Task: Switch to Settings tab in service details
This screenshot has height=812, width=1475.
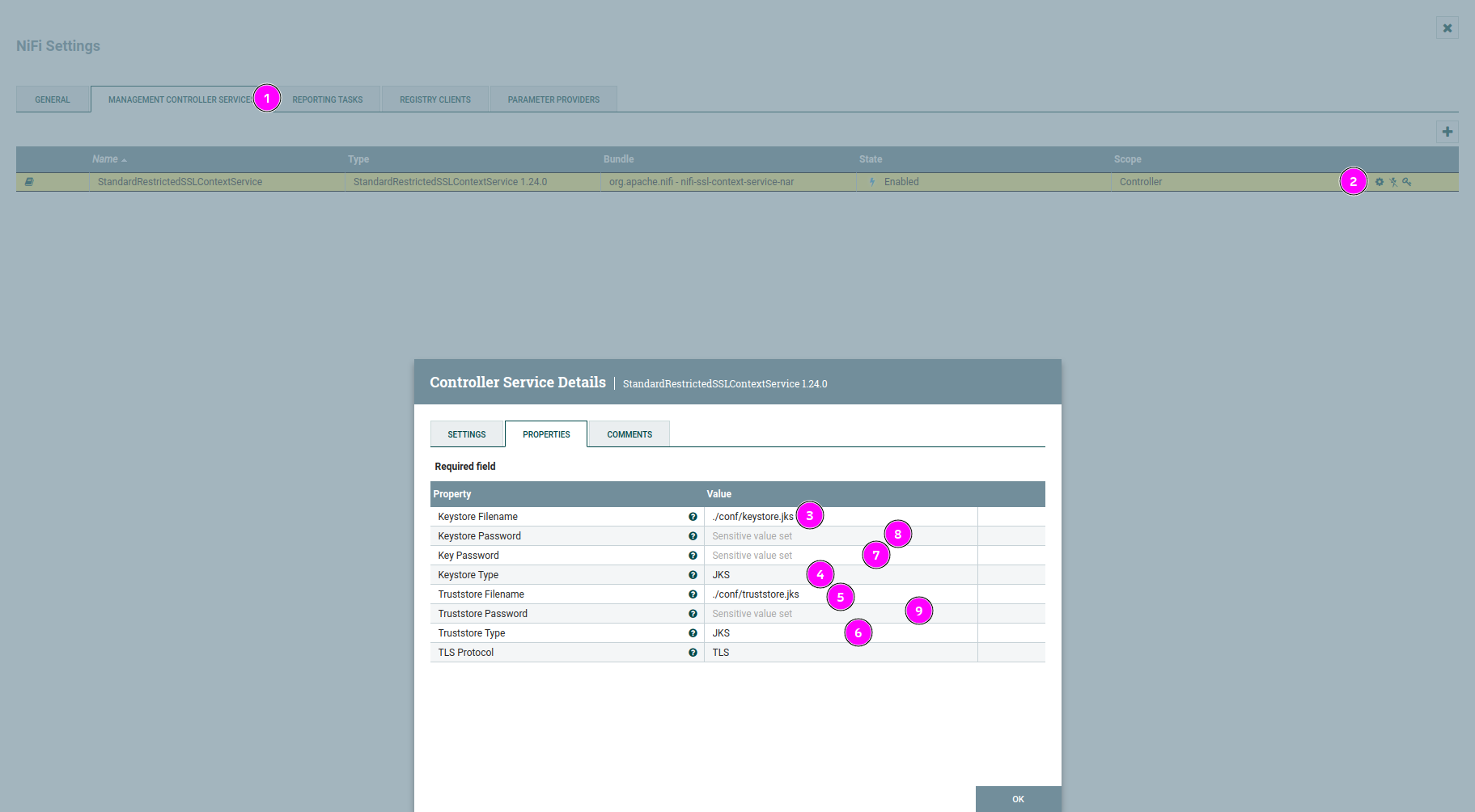Action: pyautogui.click(x=467, y=434)
